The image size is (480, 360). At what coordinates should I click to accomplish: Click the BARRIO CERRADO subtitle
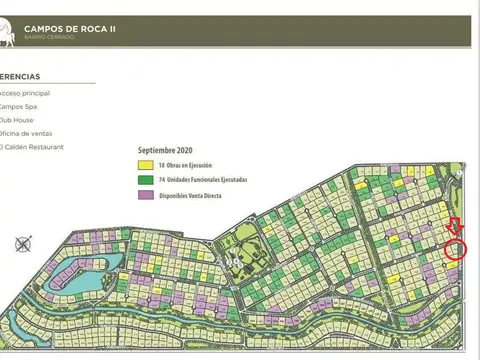coord(49,37)
